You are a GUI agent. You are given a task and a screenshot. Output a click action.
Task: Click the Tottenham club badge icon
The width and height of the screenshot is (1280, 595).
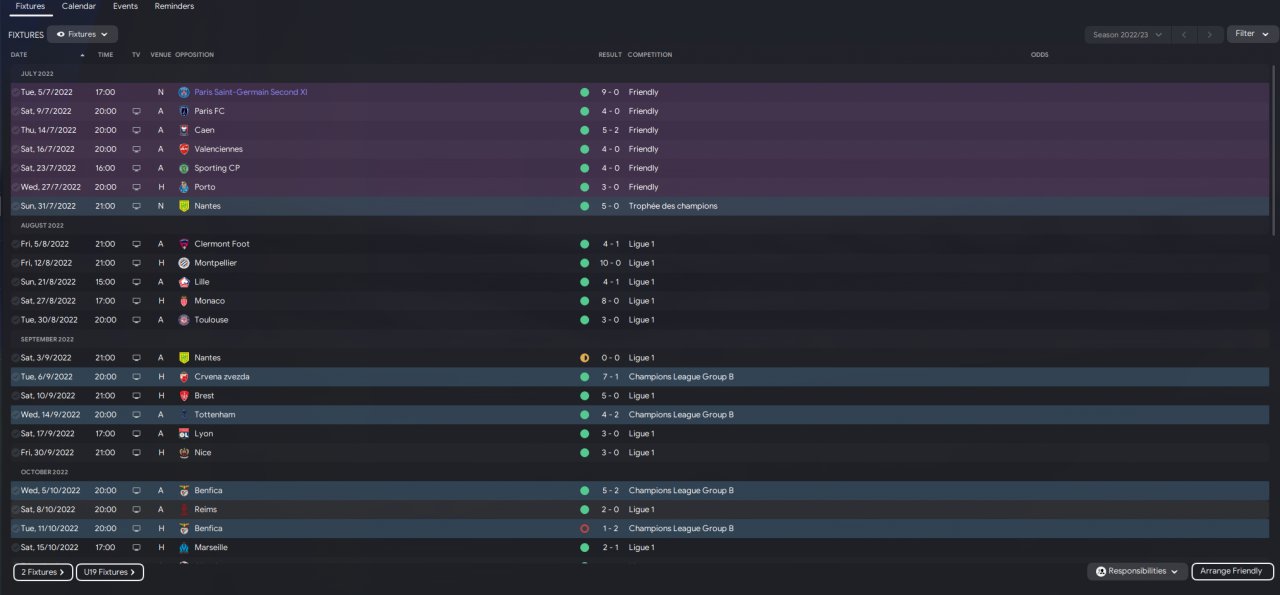point(184,415)
